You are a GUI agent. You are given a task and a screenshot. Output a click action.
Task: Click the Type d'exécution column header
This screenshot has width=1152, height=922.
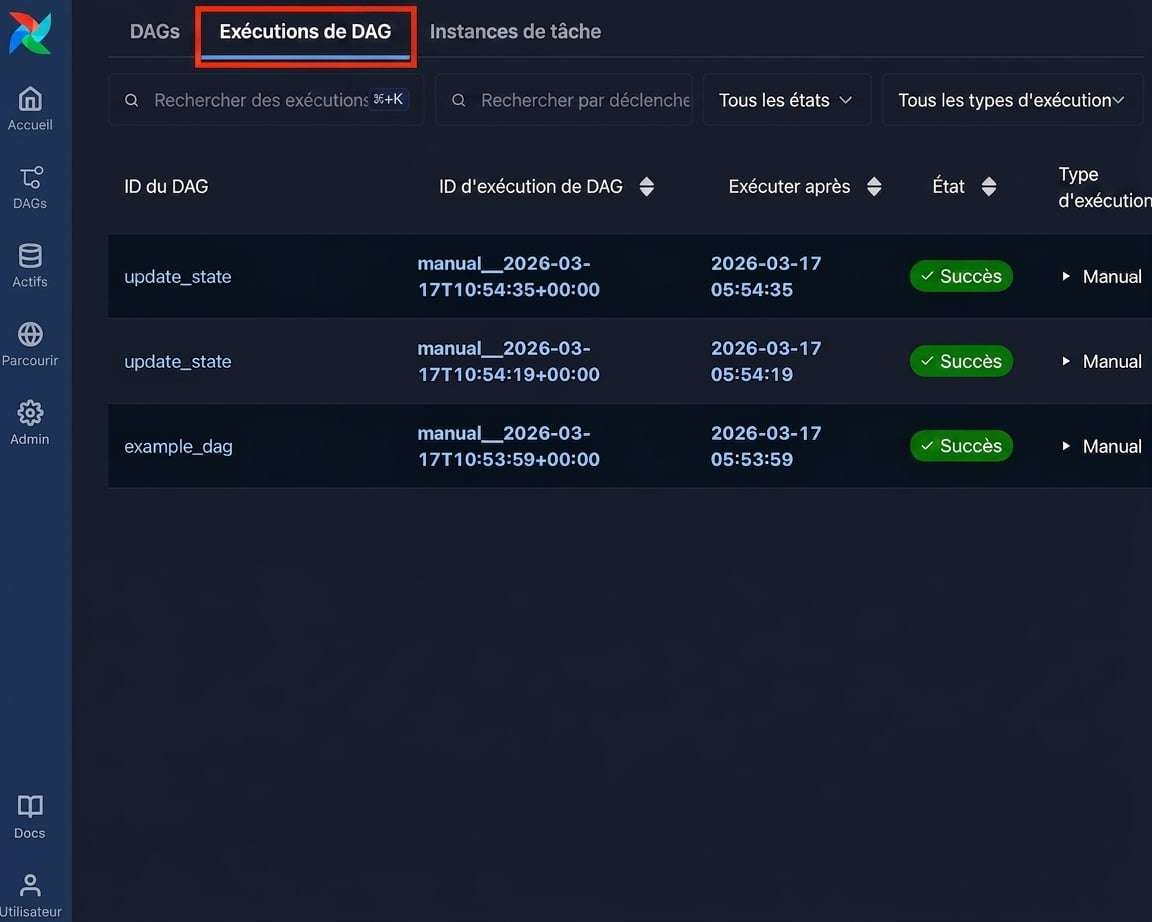pyautogui.click(x=1104, y=187)
